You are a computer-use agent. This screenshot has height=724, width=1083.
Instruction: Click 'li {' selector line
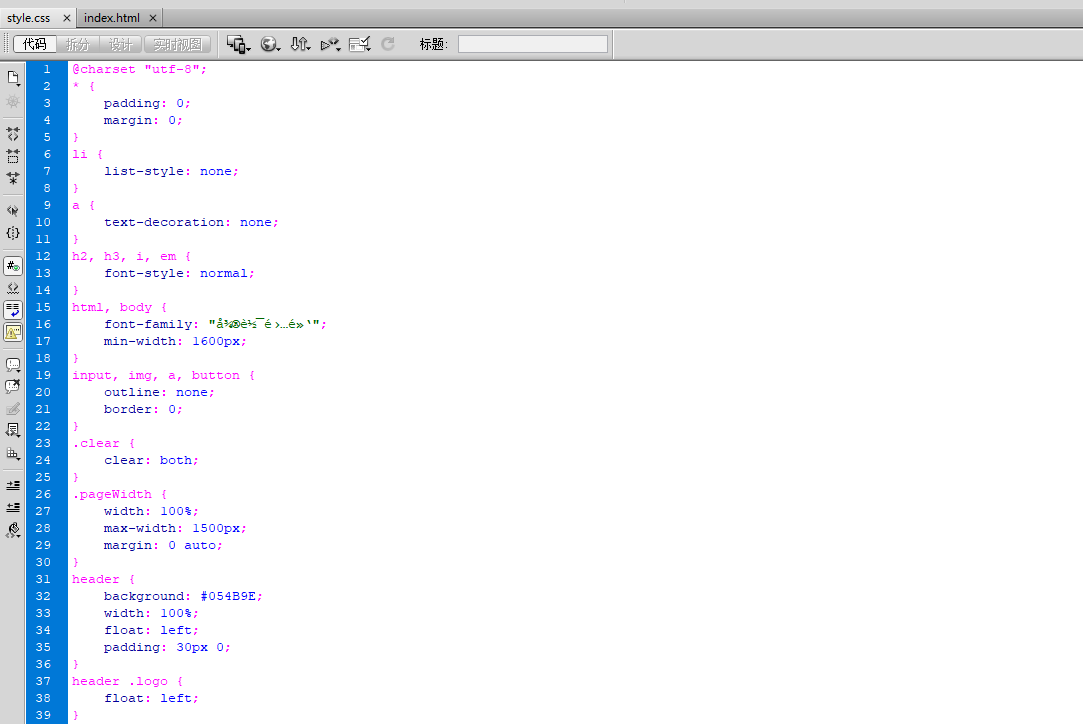[x=88, y=154]
